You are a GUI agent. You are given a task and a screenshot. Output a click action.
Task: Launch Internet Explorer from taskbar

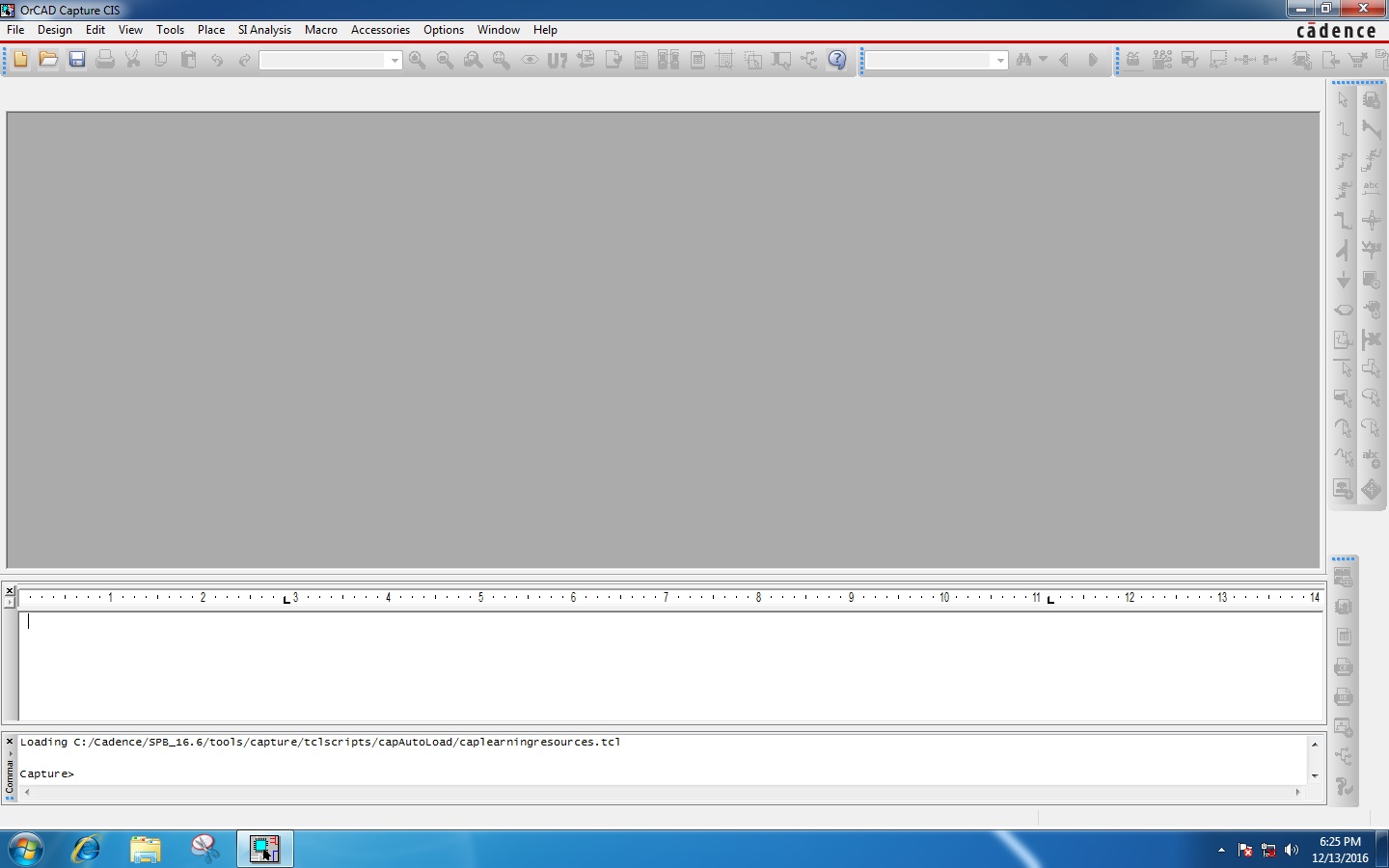click(86, 849)
